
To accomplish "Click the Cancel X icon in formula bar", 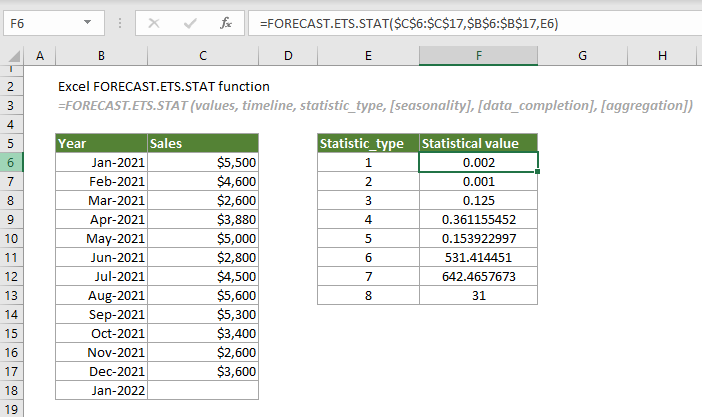I will [x=154, y=22].
